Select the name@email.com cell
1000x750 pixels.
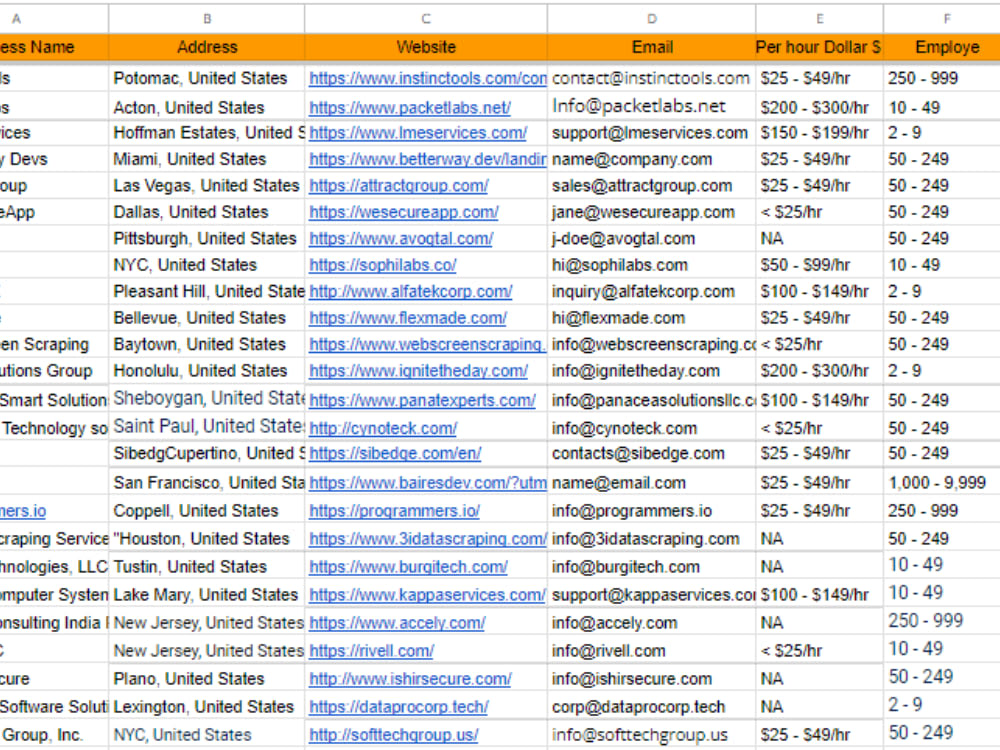(x=652, y=483)
